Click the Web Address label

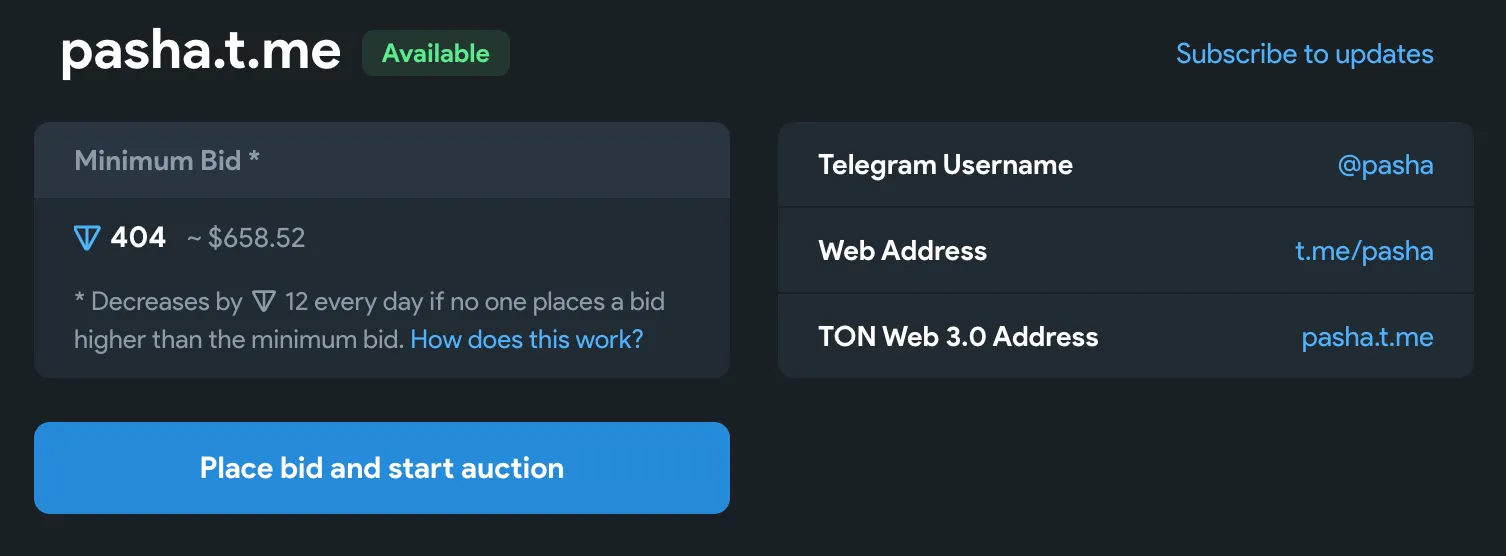pos(902,251)
